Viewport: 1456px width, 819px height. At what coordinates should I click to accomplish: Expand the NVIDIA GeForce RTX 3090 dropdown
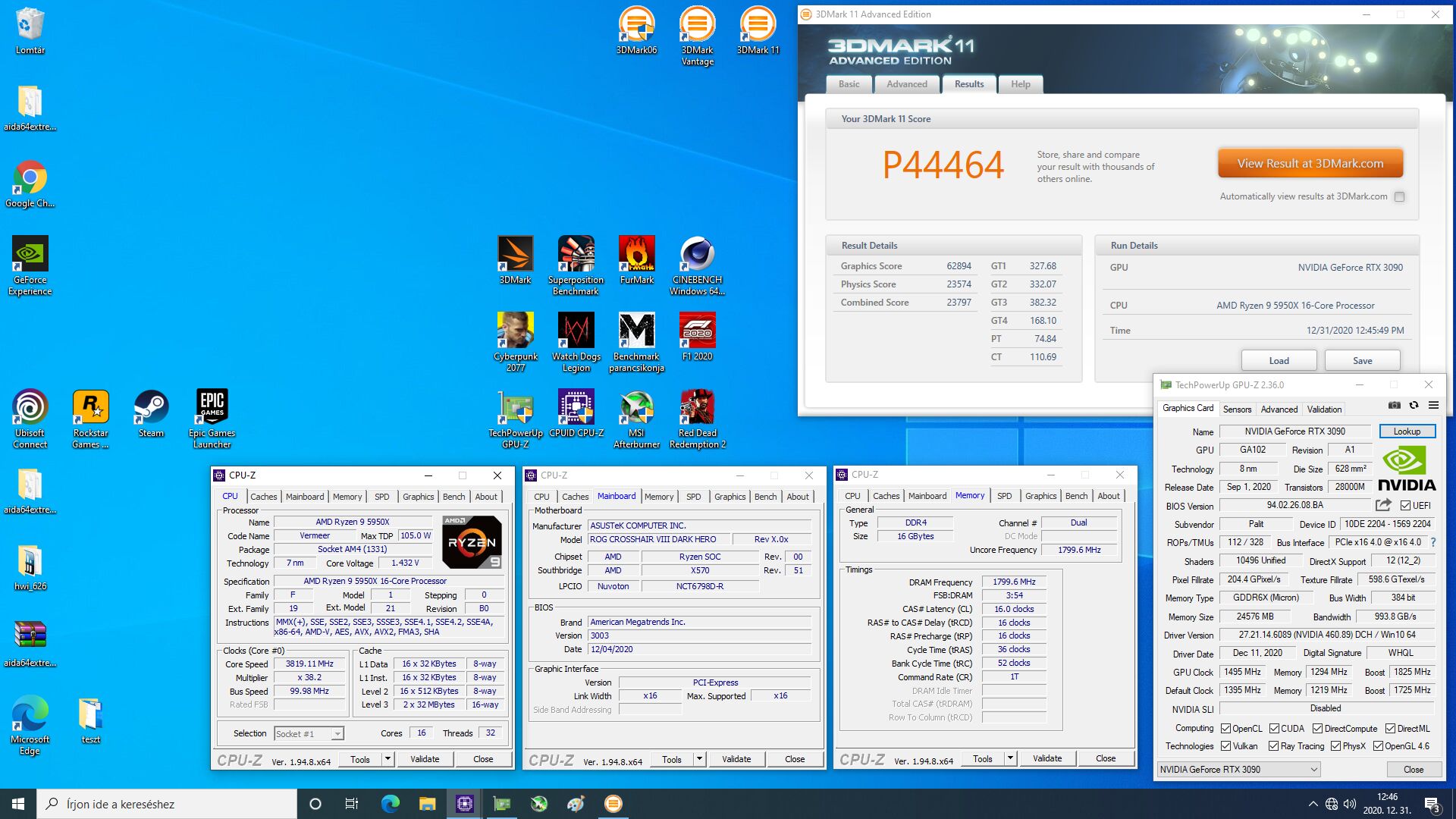1314,770
